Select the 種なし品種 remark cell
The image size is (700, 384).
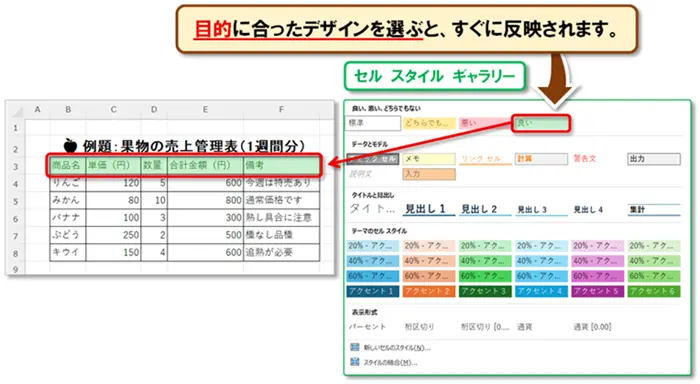pyautogui.click(x=282, y=235)
